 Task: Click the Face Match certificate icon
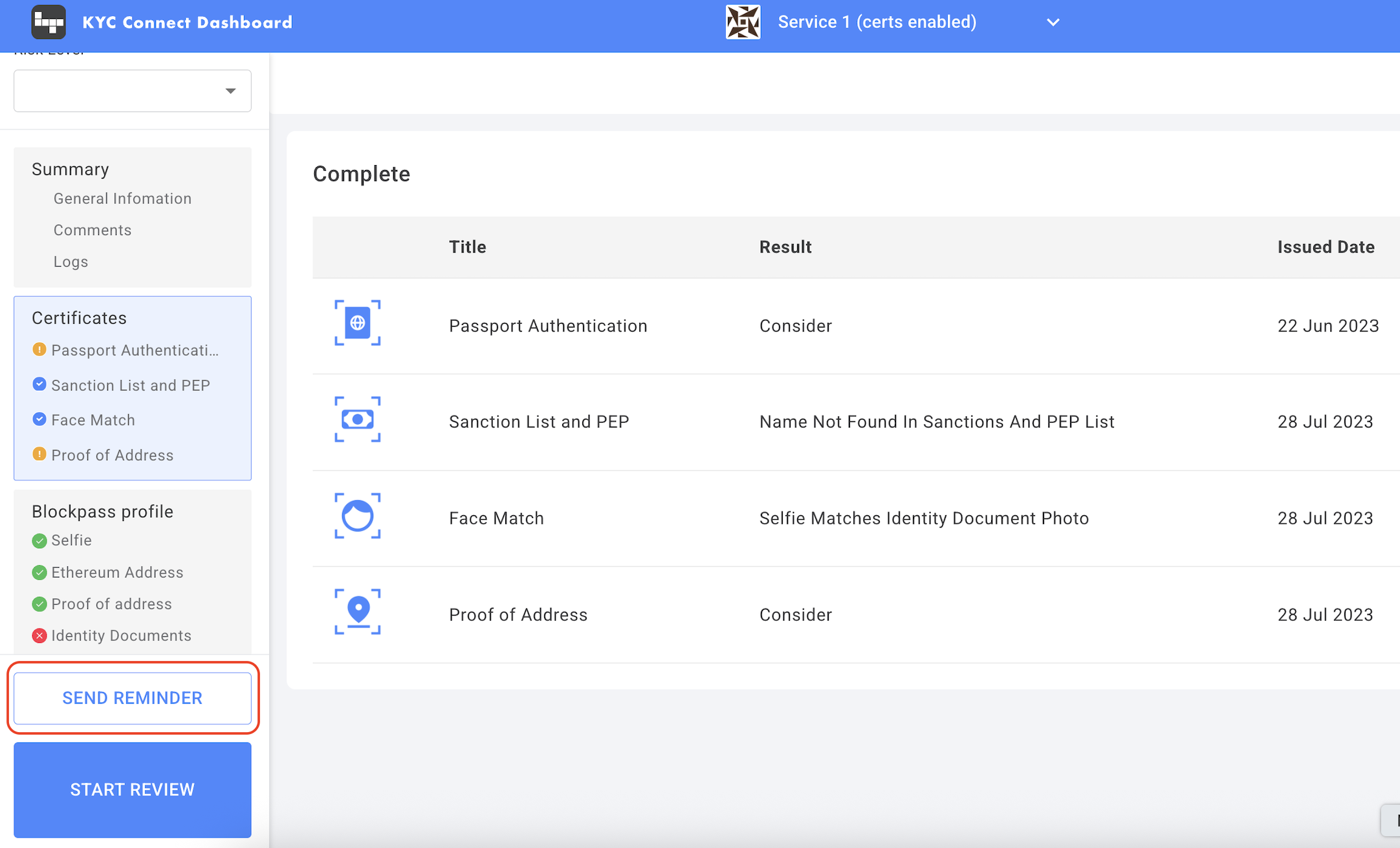(x=357, y=516)
